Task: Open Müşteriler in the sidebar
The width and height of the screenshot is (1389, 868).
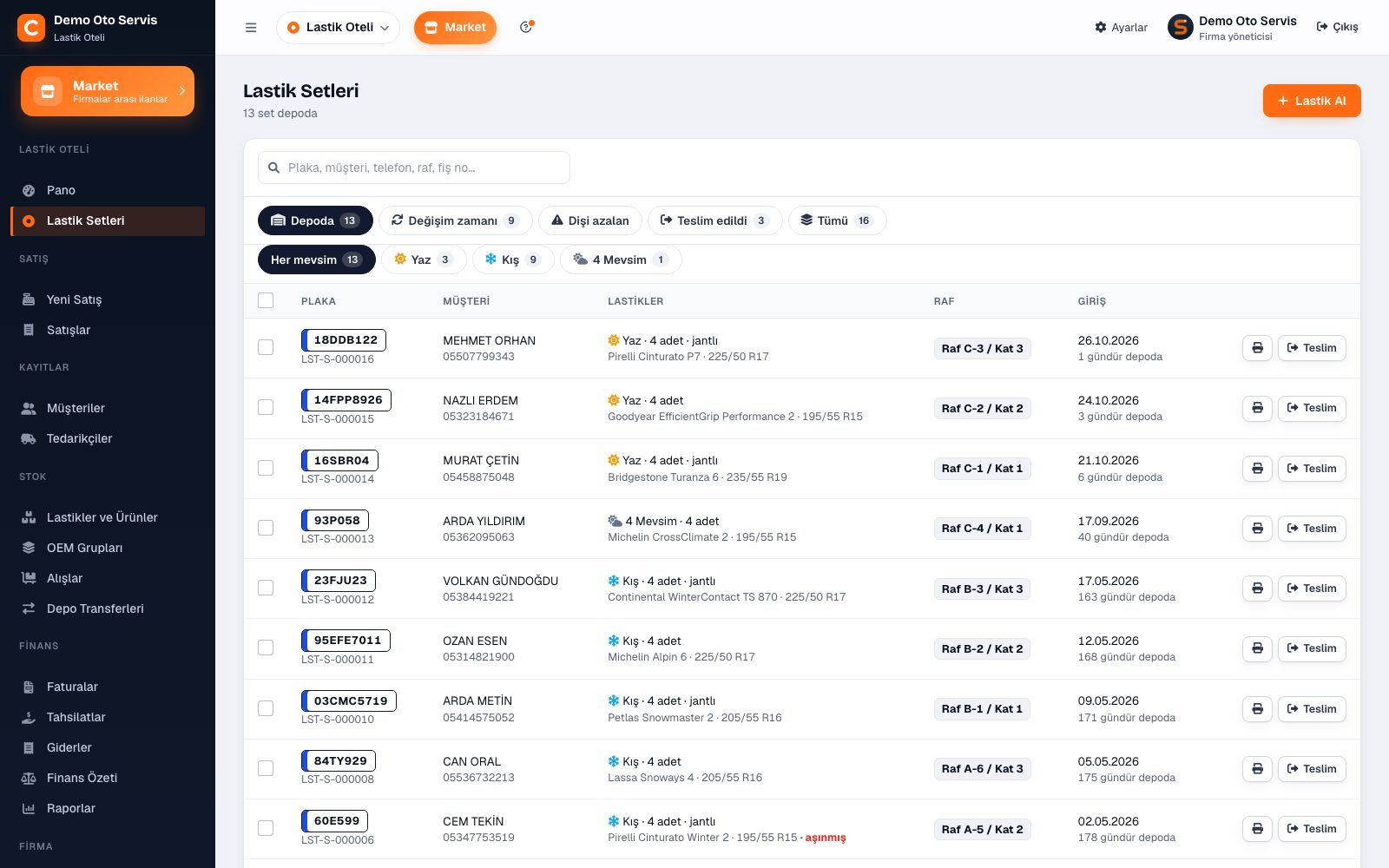Action: (108, 408)
